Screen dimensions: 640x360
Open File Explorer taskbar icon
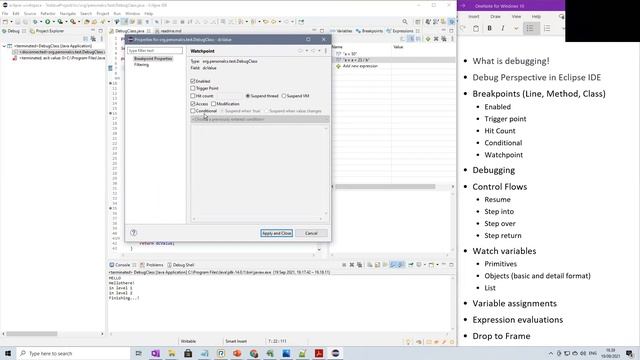(171, 353)
